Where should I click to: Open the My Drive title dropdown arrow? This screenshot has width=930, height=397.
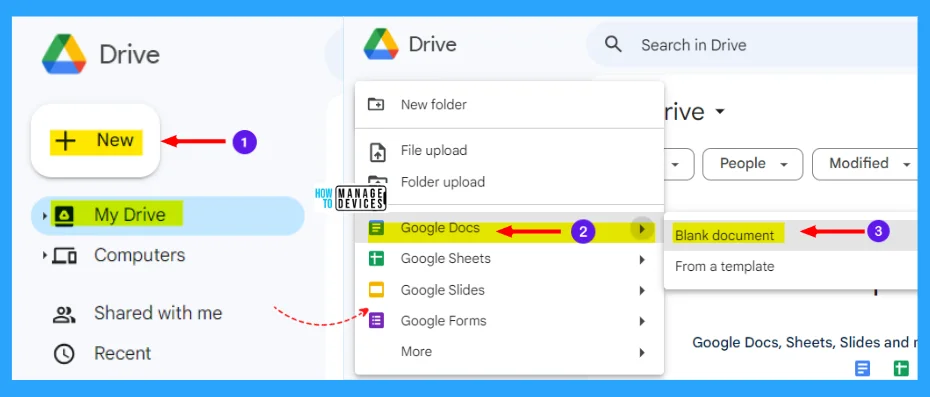tap(721, 112)
